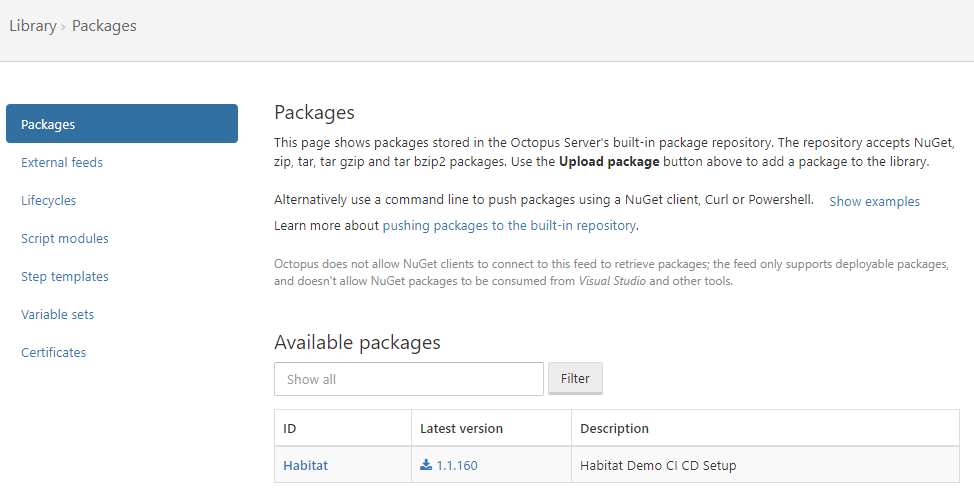Screen dimensions: 974x493
Task: Click the Filter button
Action: [575, 378]
